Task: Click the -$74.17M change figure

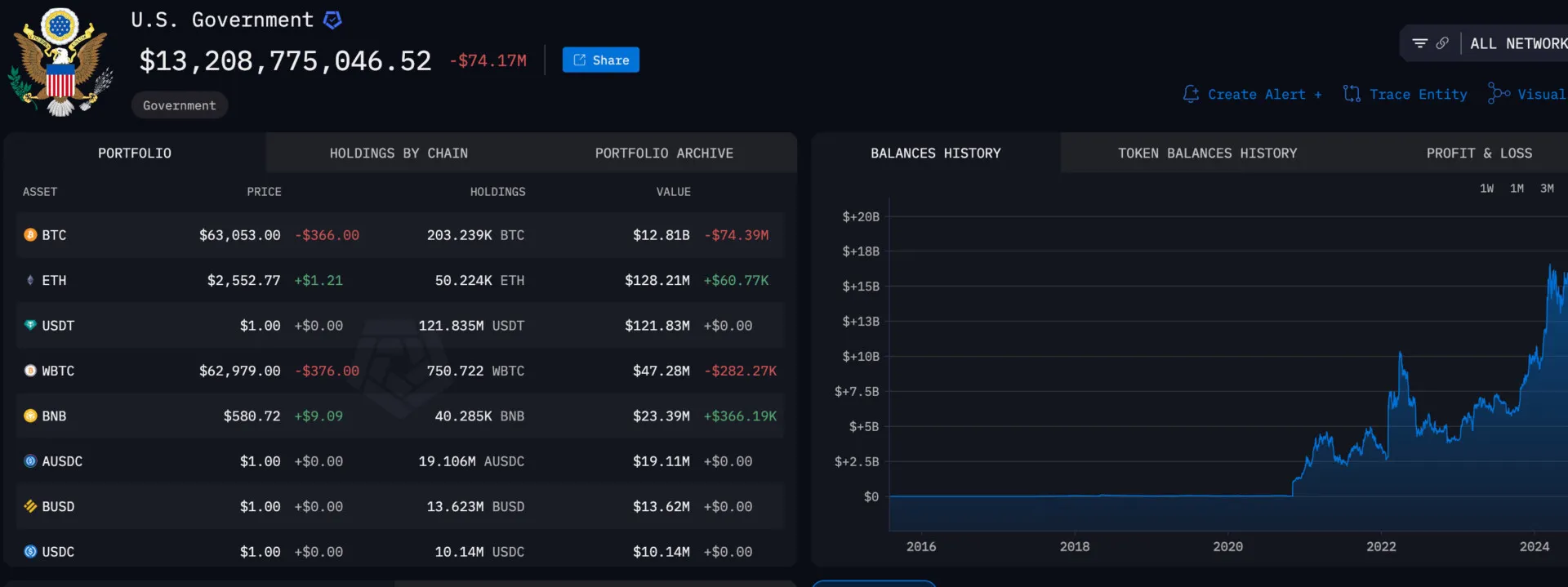Action: pyautogui.click(x=488, y=60)
